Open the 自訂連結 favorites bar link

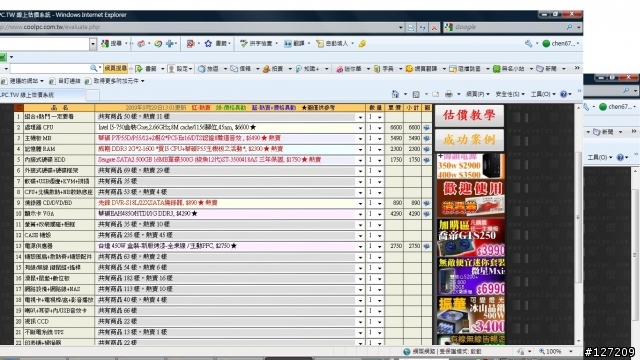[65, 81]
